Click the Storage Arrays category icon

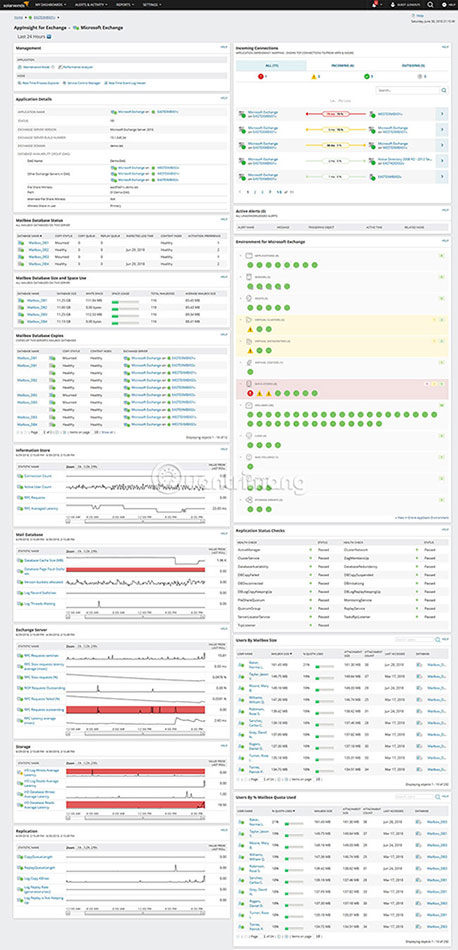click(x=248, y=500)
